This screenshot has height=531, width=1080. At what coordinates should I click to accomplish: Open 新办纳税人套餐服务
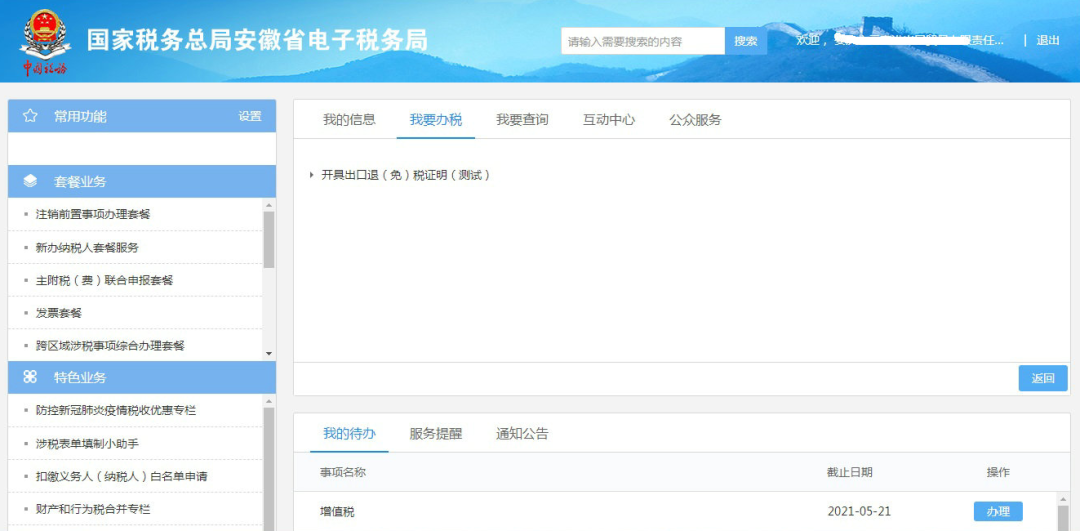(87, 247)
